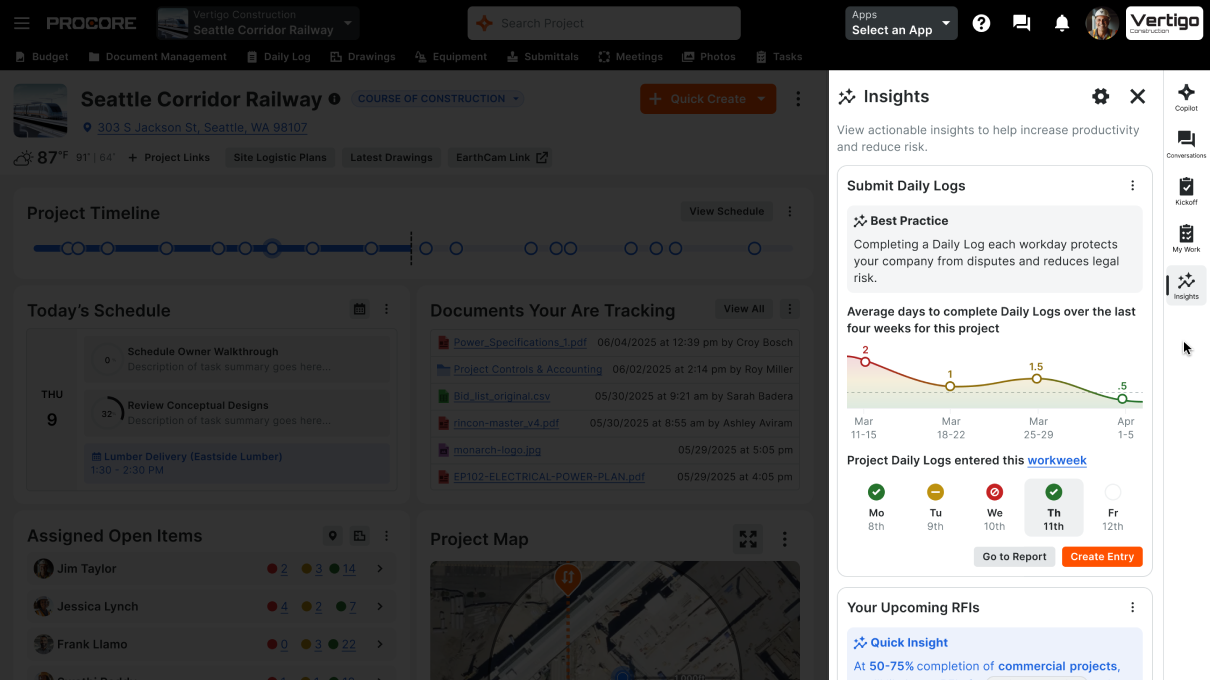This screenshot has width=1210, height=680.
Task: Open the notifications bell
Action: coord(1061,22)
